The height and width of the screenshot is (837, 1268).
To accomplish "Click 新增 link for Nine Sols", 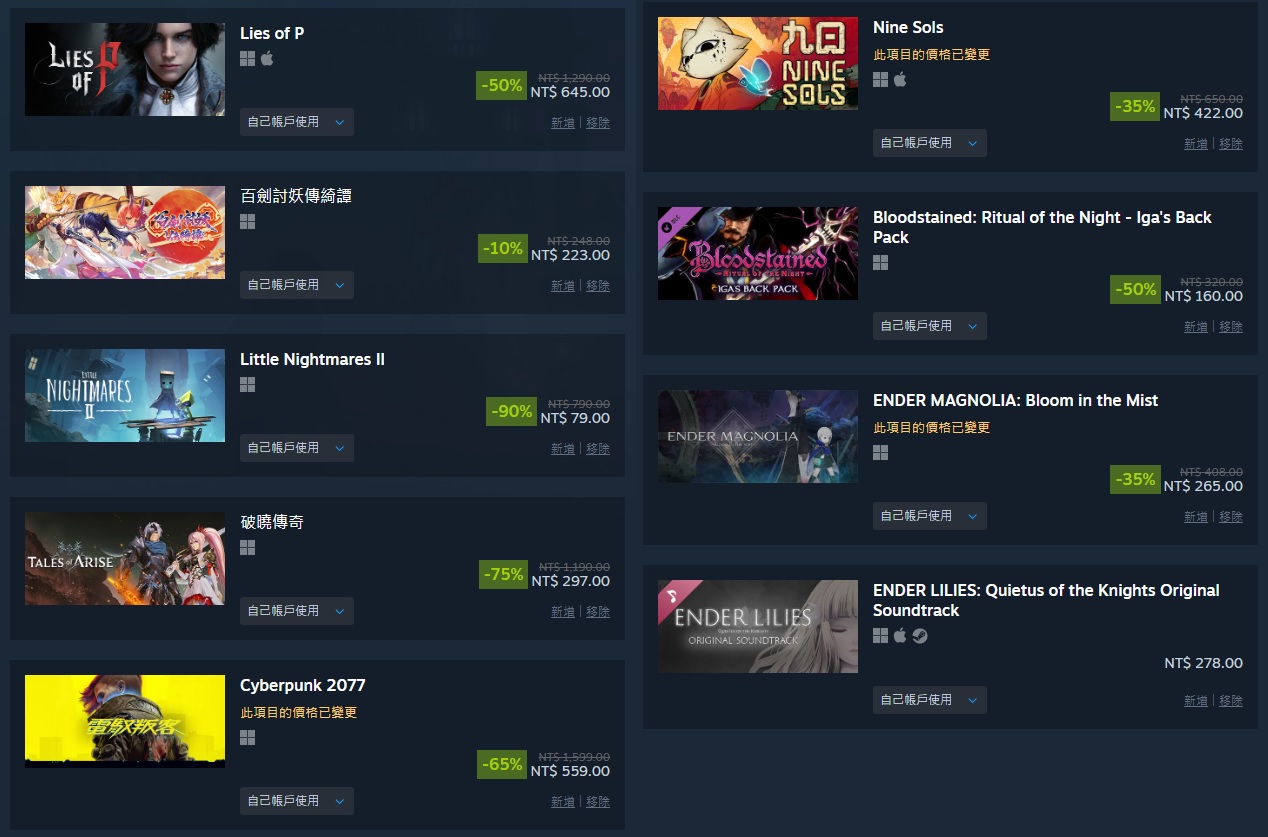I will (x=1196, y=144).
